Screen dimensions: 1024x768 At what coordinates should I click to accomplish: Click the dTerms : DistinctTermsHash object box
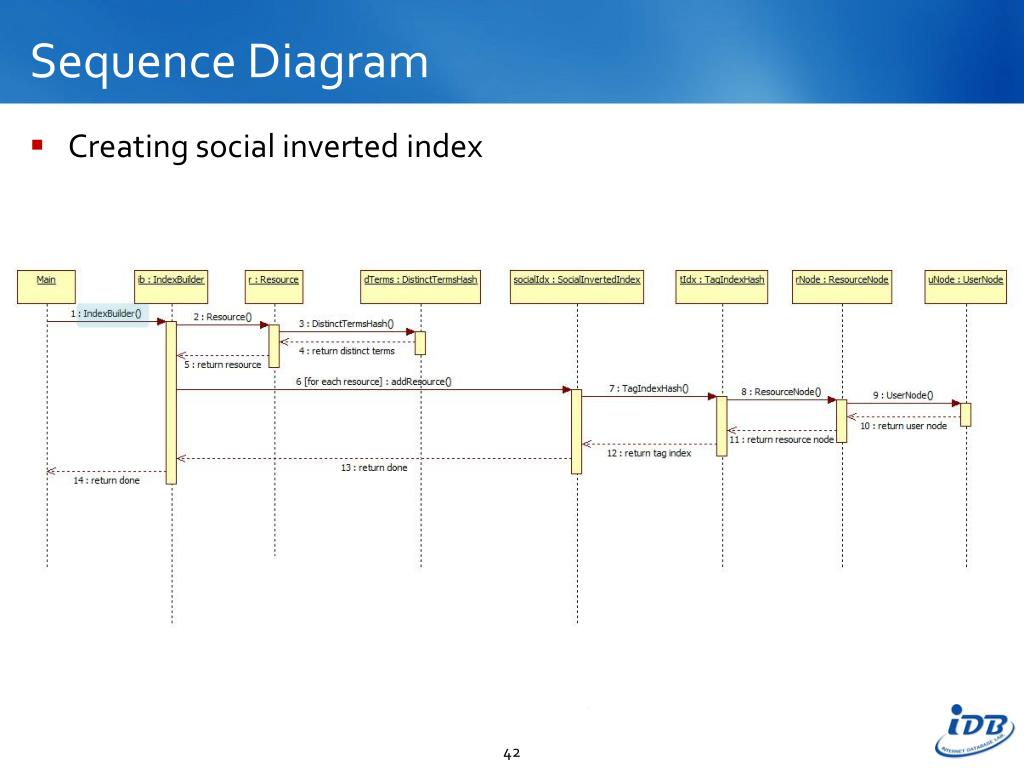[421, 287]
